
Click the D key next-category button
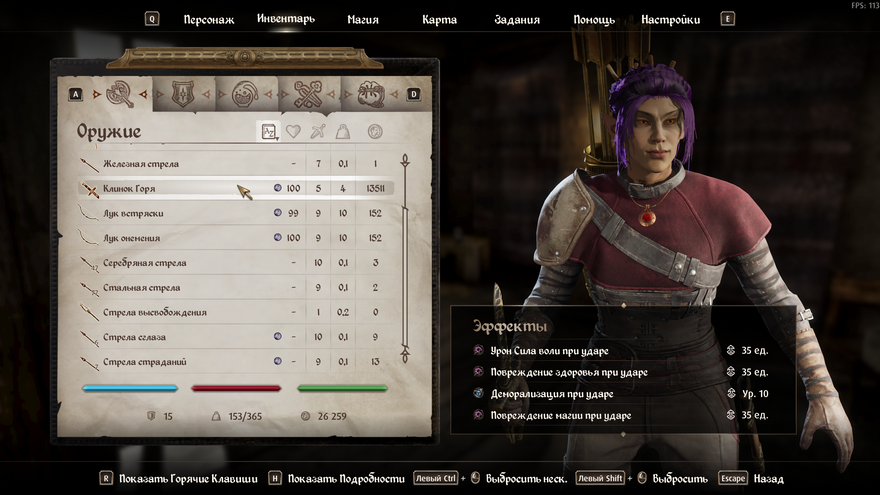point(414,94)
